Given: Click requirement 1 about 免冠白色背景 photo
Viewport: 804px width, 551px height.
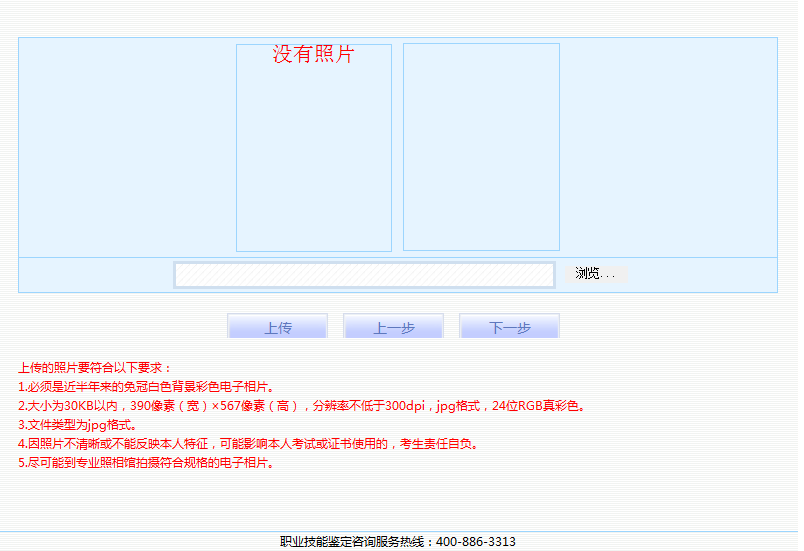Looking at the screenshot, I should (146, 387).
